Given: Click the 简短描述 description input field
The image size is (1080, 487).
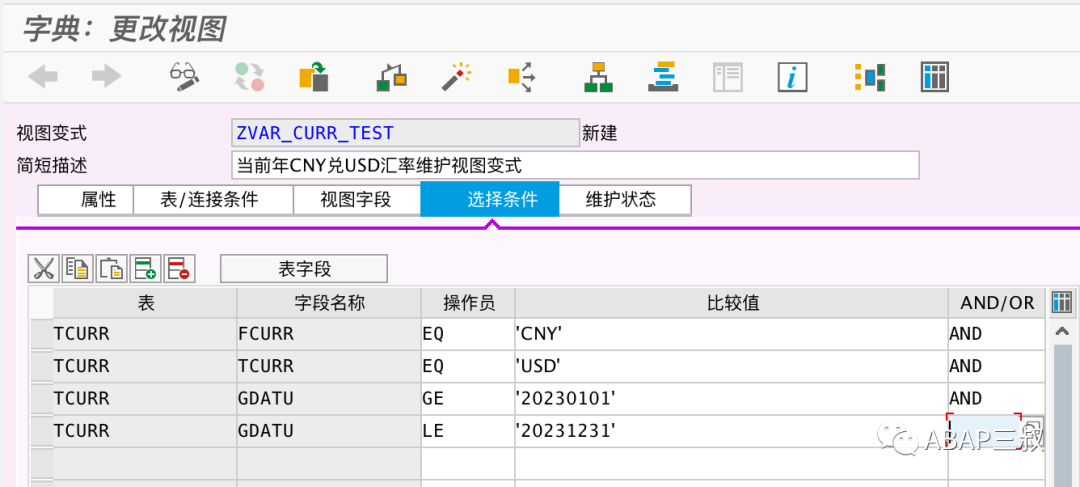Looking at the screenshot, I should (575, 165).
